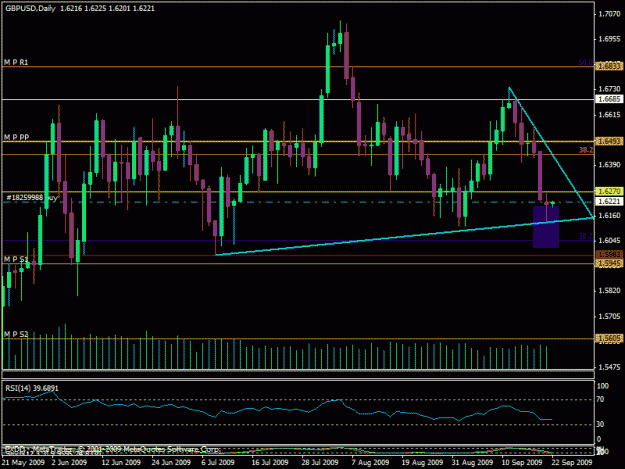Click the 28 Jul 2009 date label
Screen dimensions: 625x469
click(x=320, y=463)
